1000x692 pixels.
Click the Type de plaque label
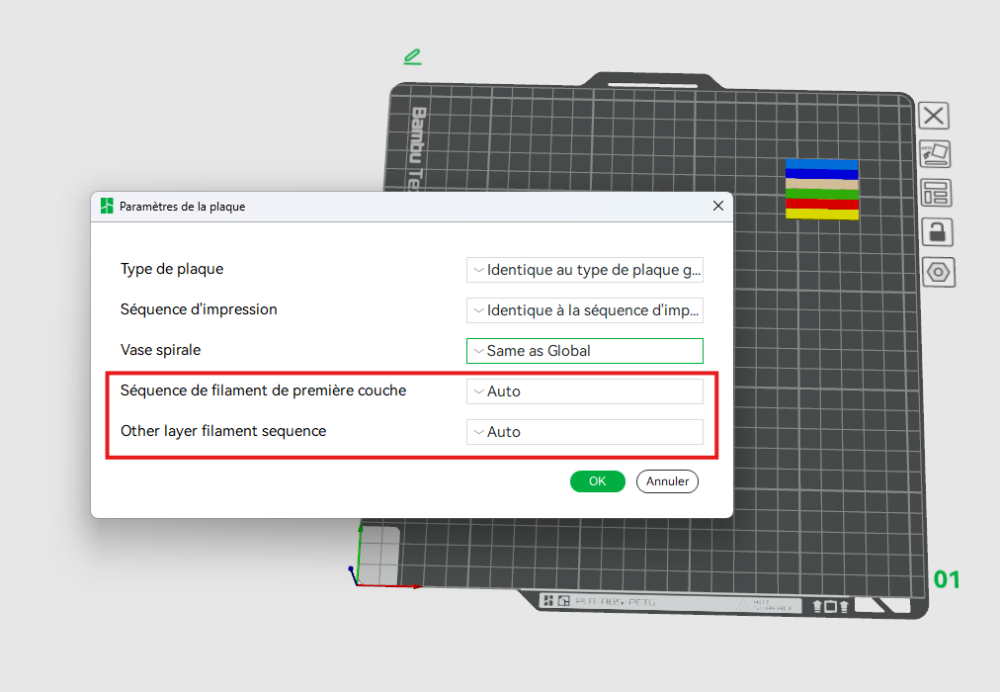coord(172,269)
